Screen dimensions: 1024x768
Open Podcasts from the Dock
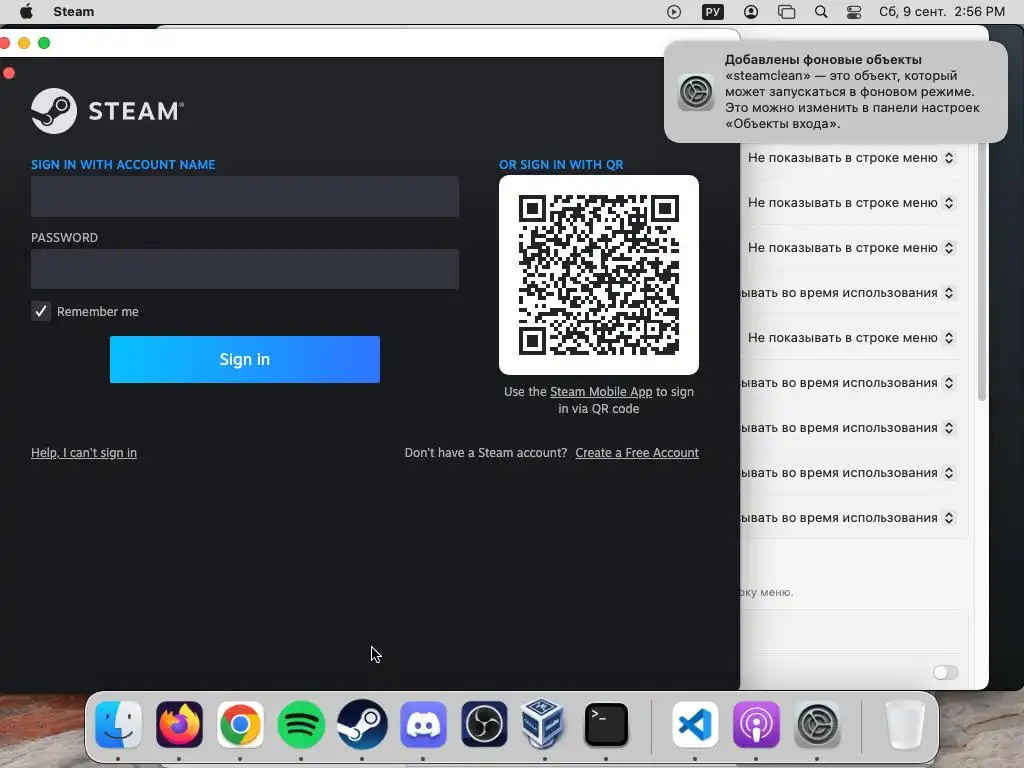[756, 724]
